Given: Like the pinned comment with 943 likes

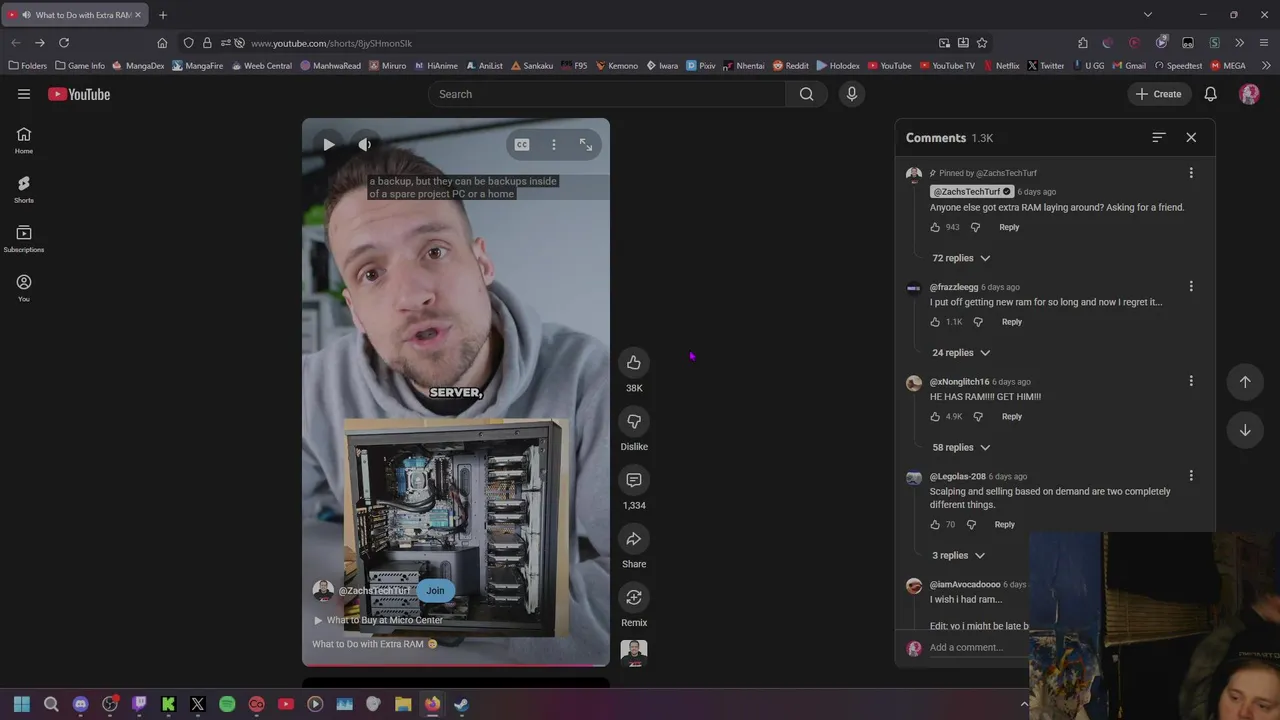Looking at the screenshot, I should 936,227.
